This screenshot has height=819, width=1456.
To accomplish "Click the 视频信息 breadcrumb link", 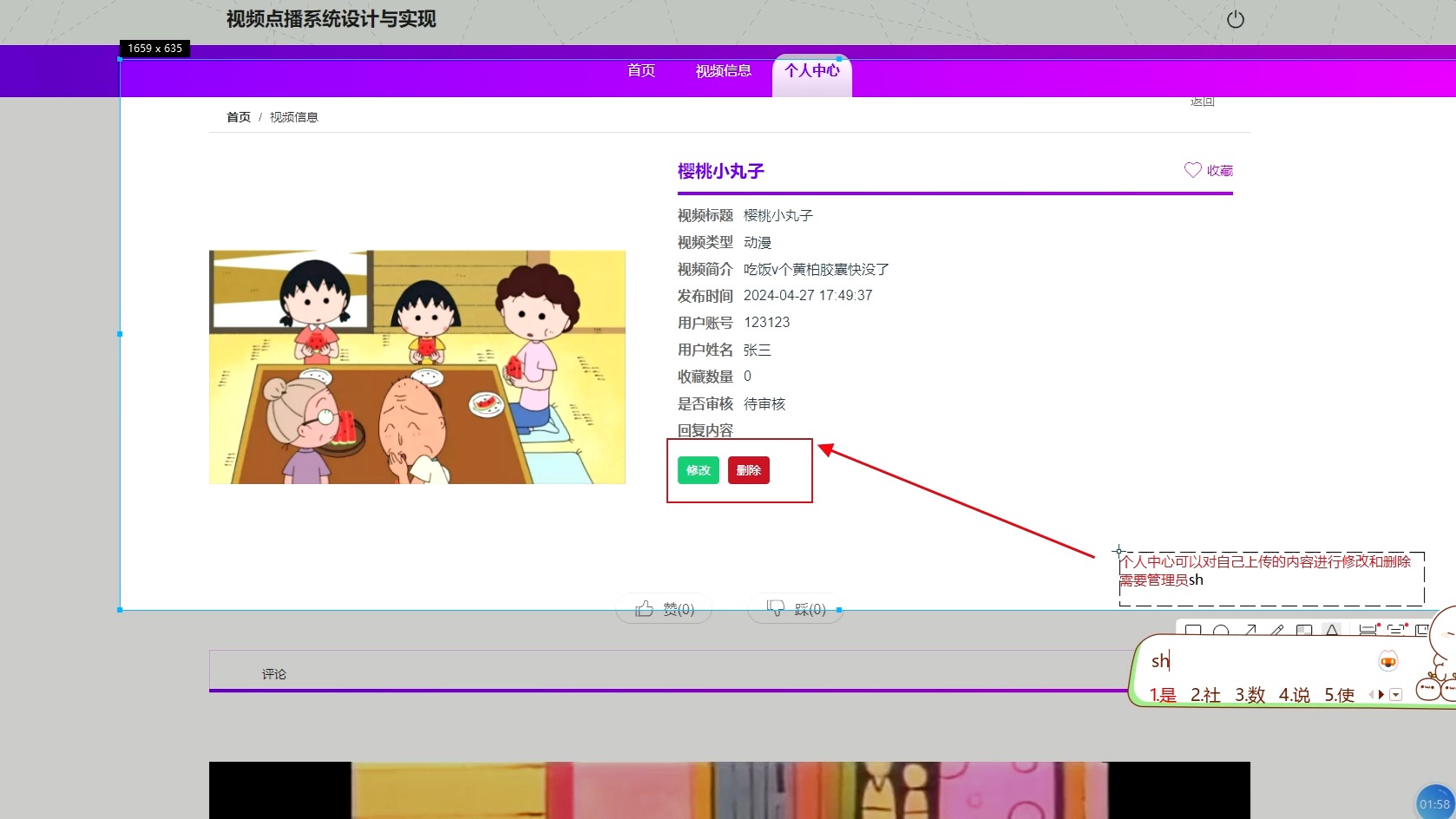I will coord(294,117).
